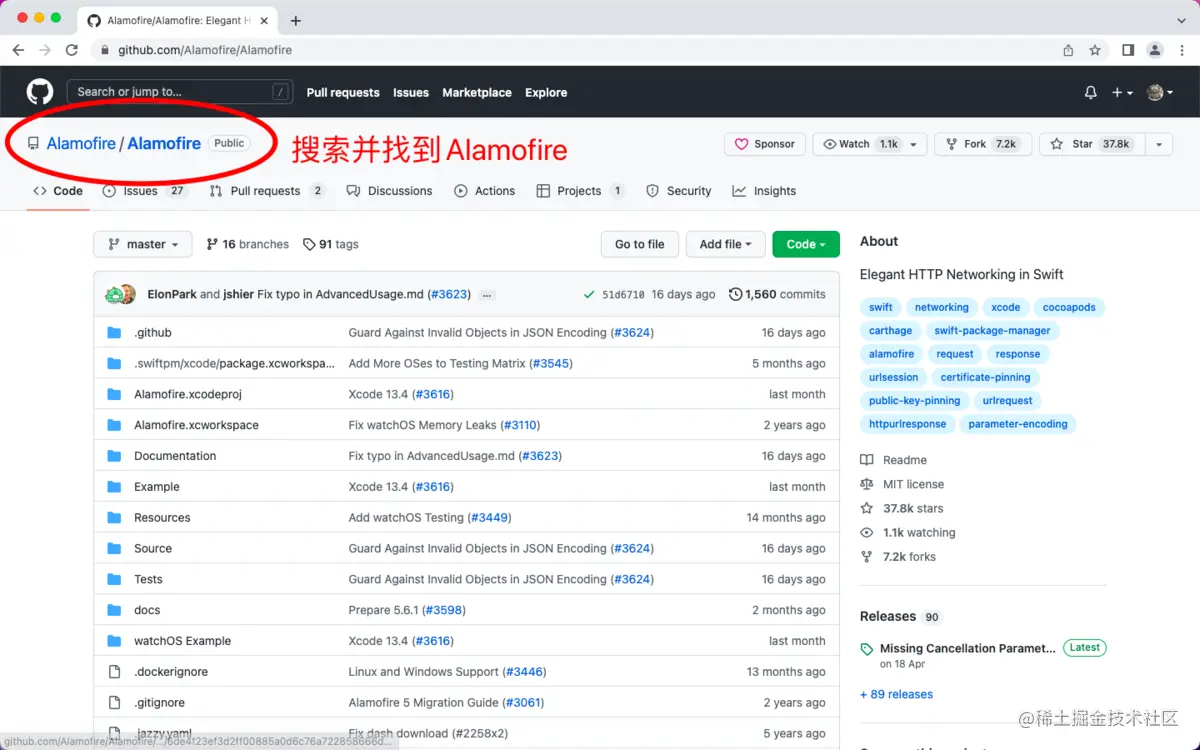
Task: Click the networking topic tag
Action: (942, 308)
